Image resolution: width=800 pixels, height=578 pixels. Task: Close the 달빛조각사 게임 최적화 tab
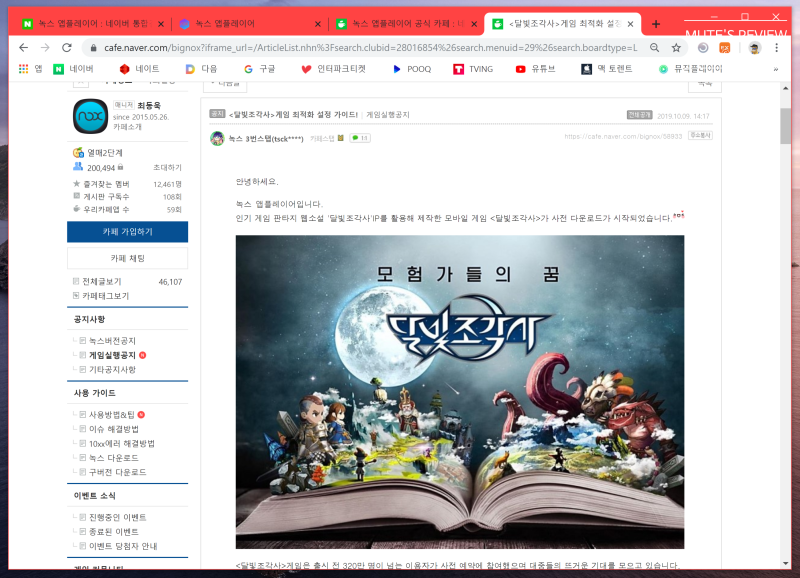631,24
